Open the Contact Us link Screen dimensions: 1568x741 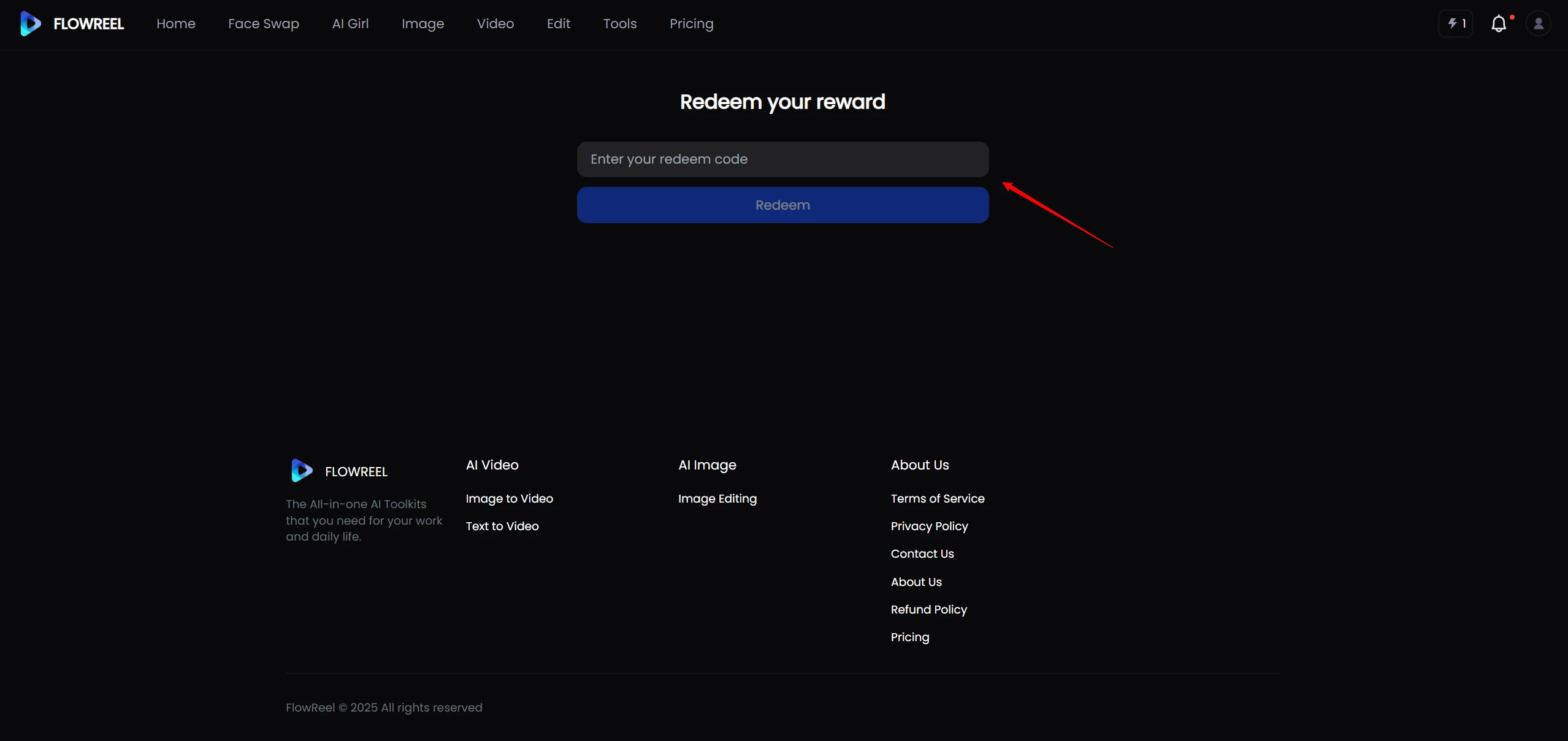click(x=922, y=554)
